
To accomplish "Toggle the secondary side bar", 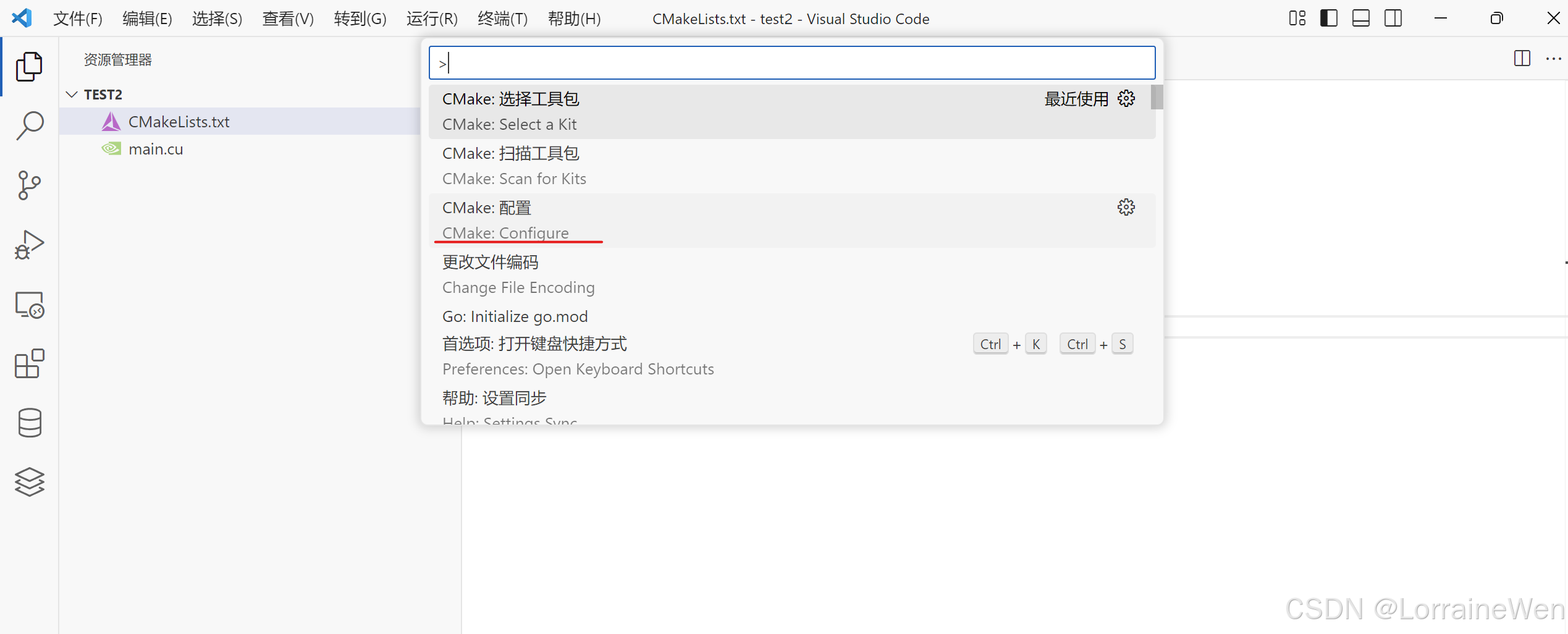I will 1393,19.
